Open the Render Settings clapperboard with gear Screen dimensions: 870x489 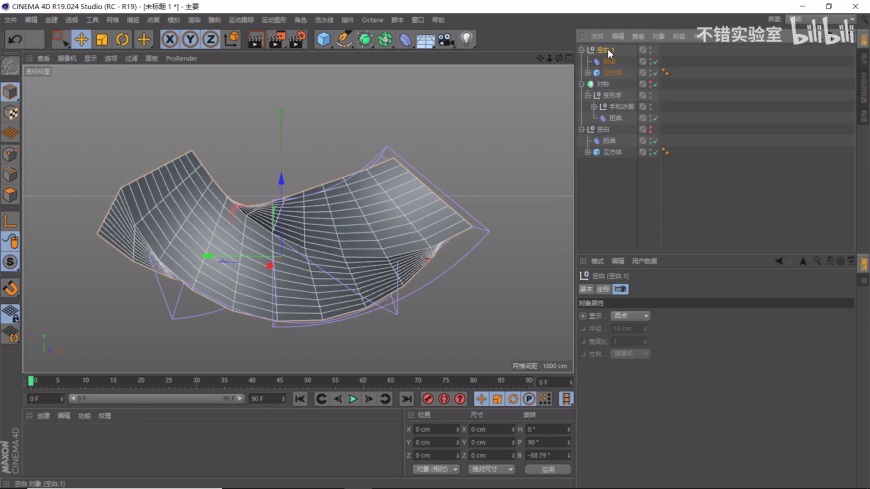[298, 39]
